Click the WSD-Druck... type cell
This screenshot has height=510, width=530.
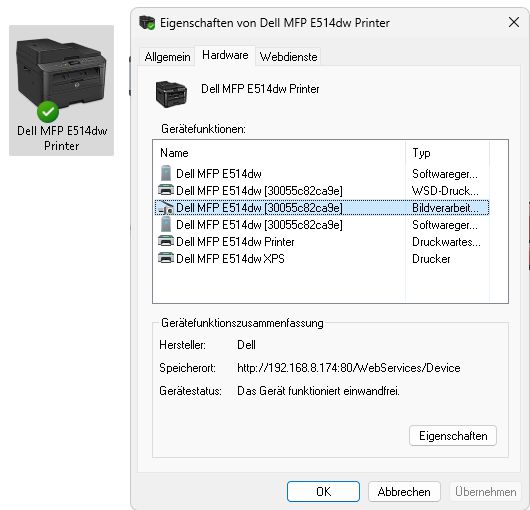coord(445,191)
